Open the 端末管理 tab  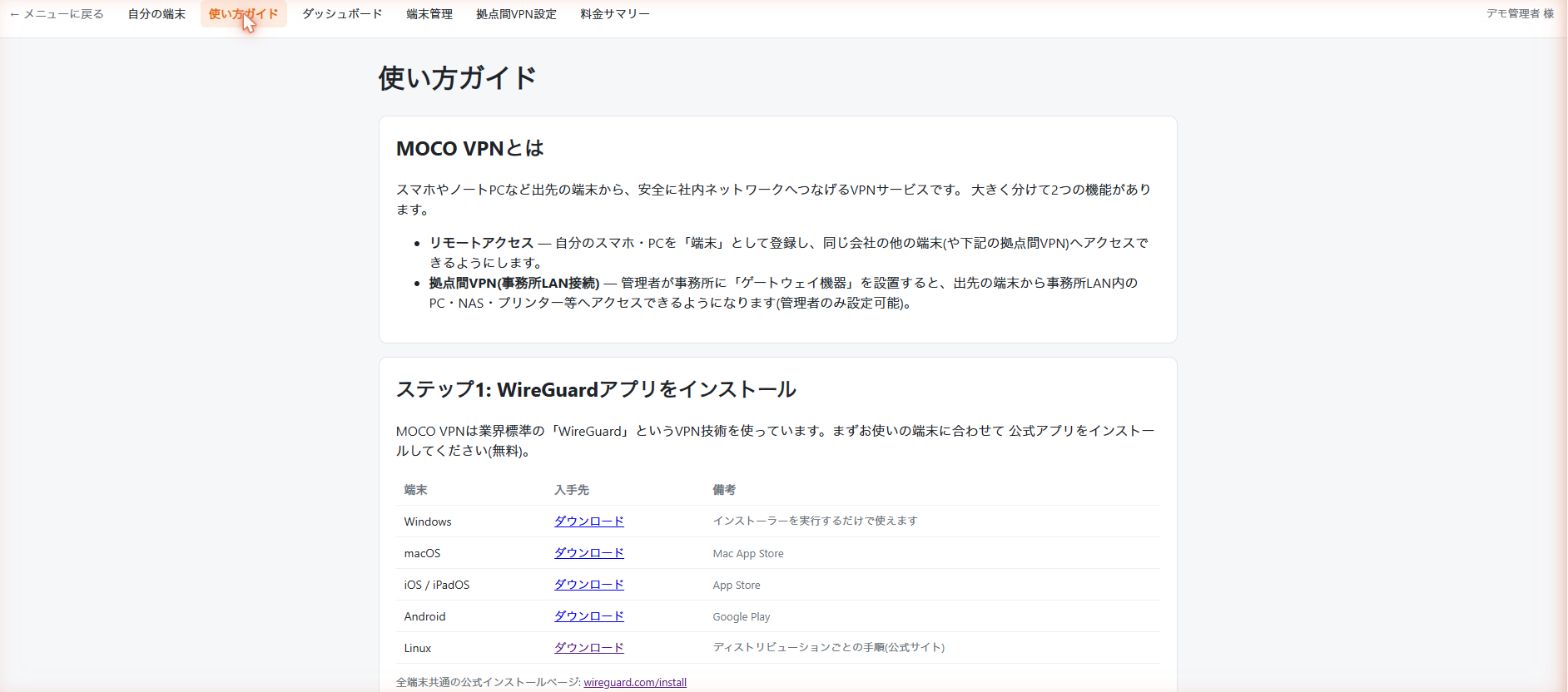pyautogui.click(x=429, y=14)
